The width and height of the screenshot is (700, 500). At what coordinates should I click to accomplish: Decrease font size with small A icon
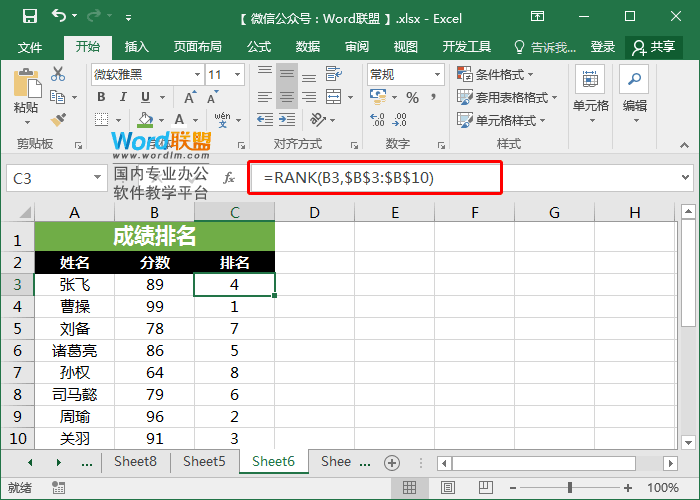click(212, 97)
